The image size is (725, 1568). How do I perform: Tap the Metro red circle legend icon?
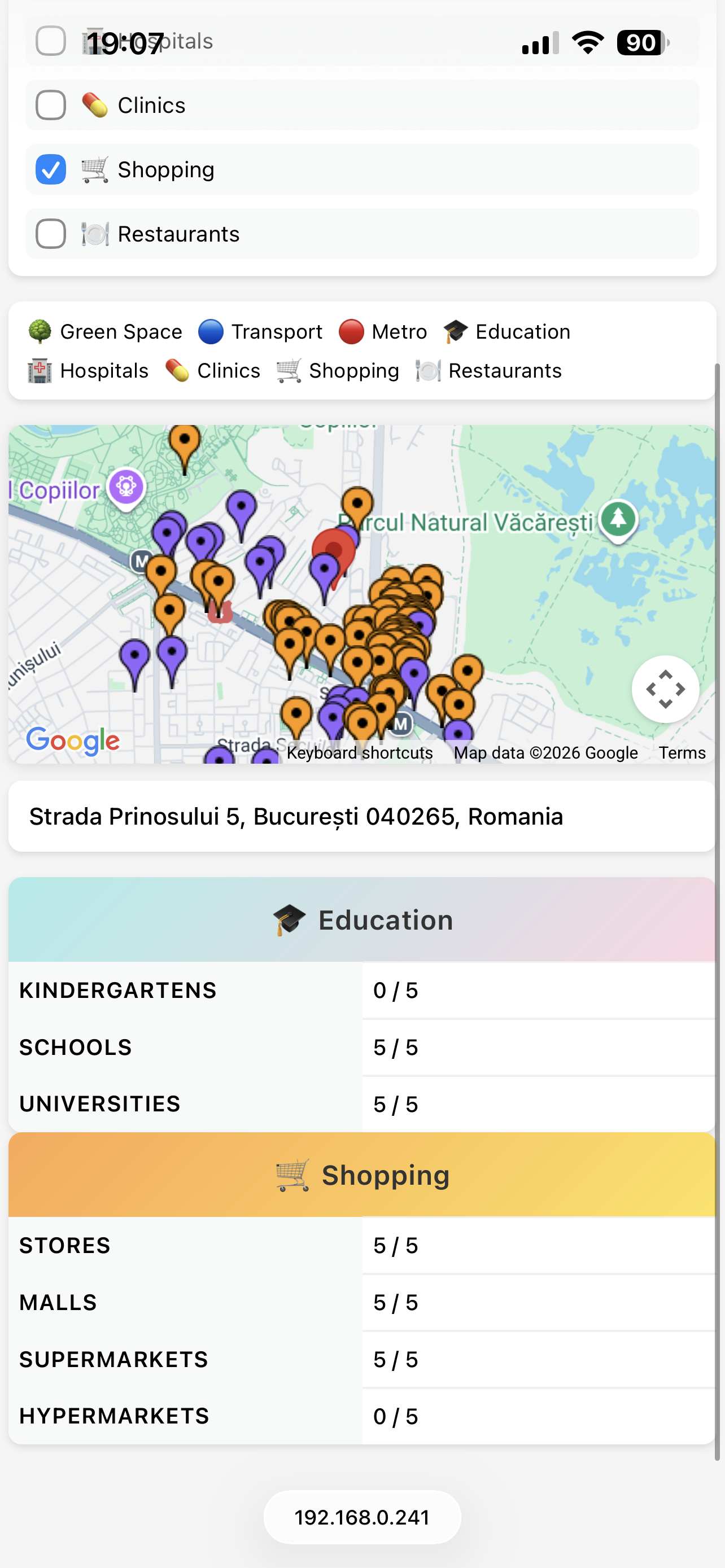[351, 332]
